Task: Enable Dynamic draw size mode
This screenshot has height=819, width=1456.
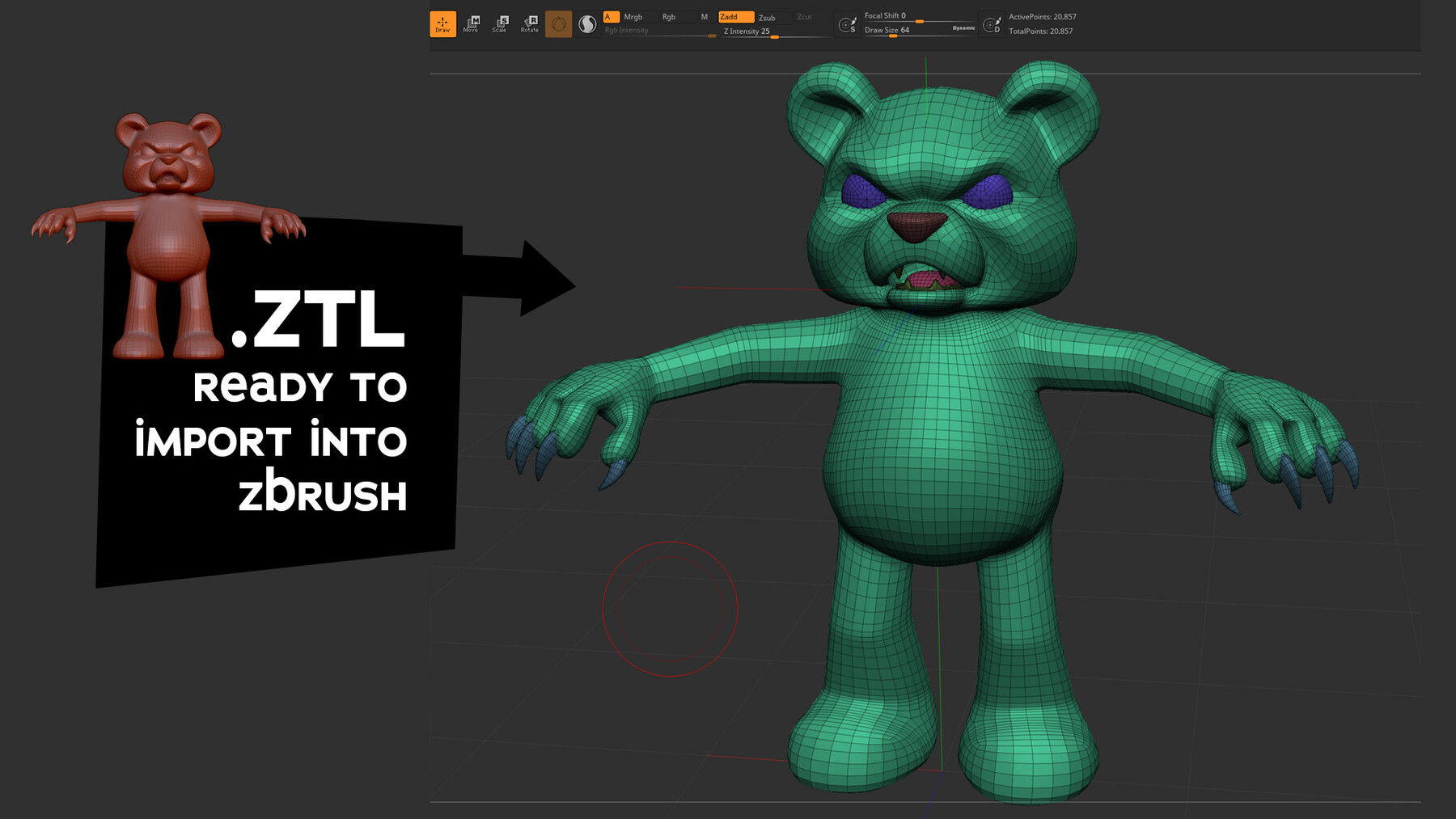Action: point(963,28)
